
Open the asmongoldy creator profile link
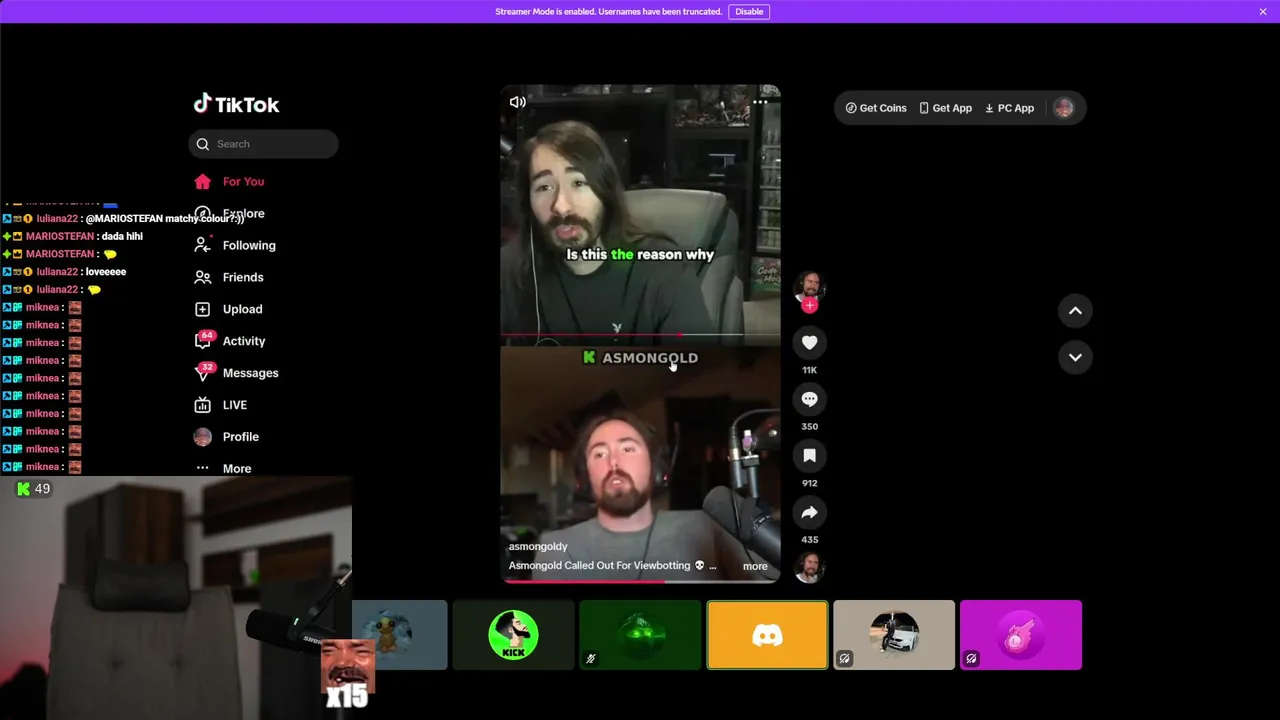pos(538,546)
